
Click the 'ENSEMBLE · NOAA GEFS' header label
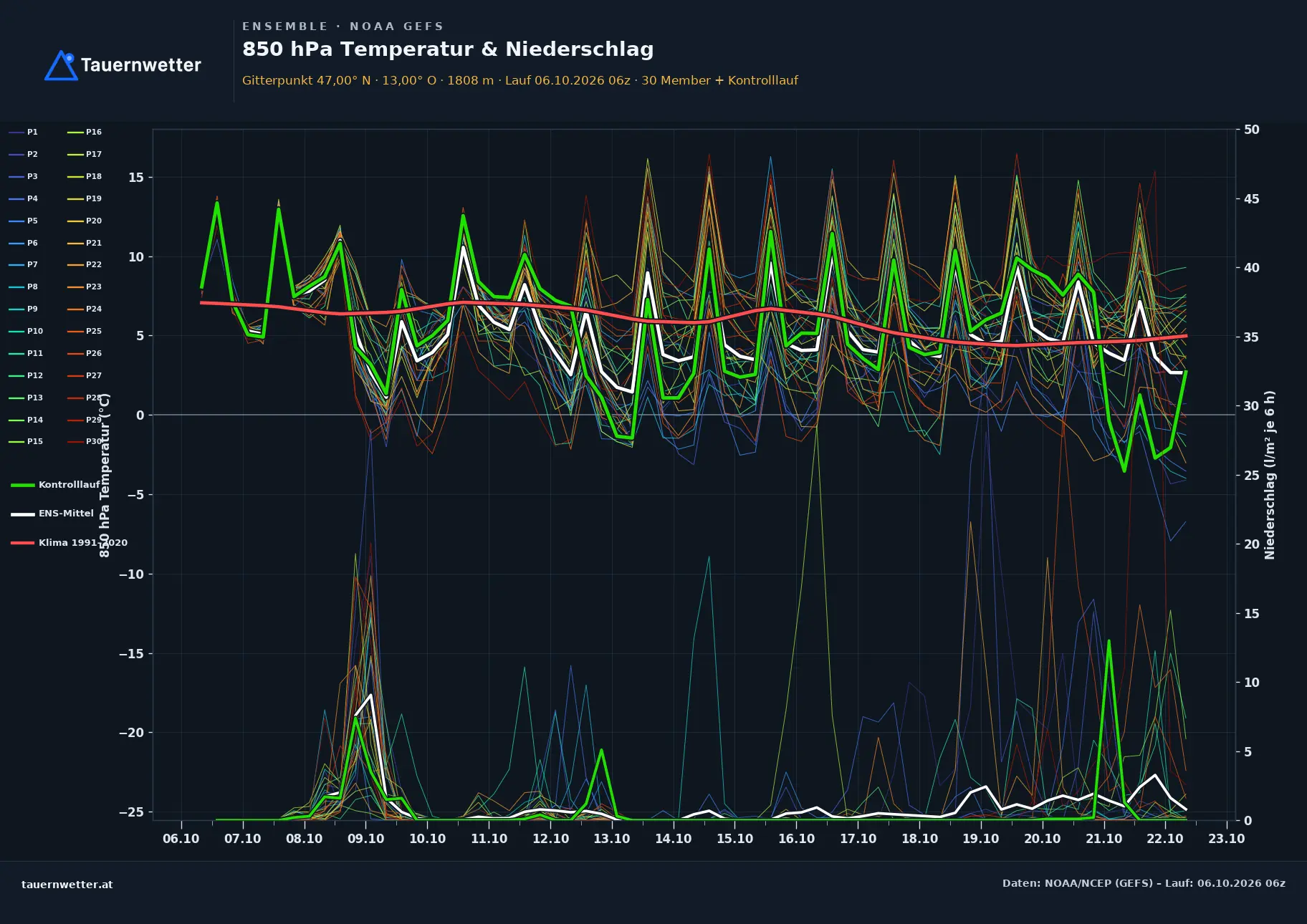coord(343,27)
